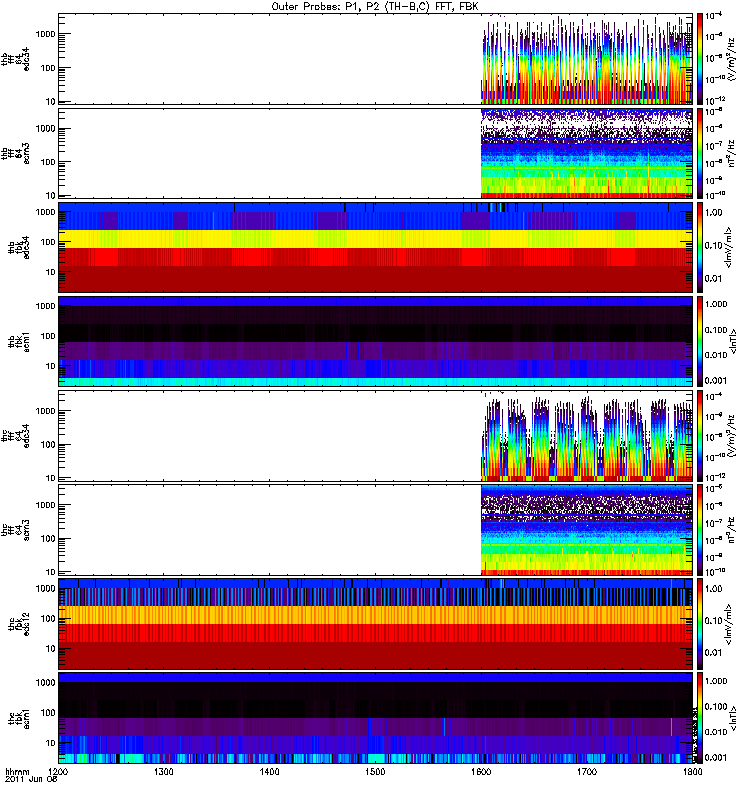Click the thb fff scm3 panel color bar
Screen dimensions: 750x800
coord(700,153)
